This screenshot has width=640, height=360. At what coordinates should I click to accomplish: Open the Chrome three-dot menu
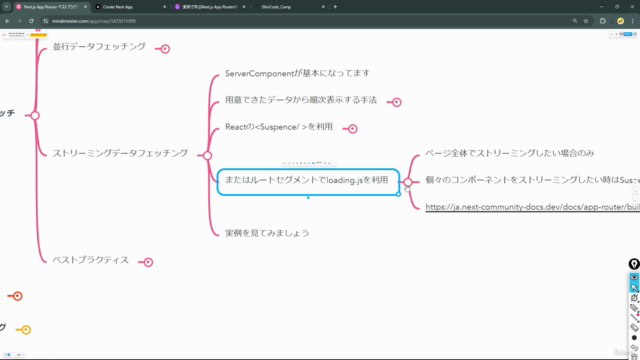point(633,21)
